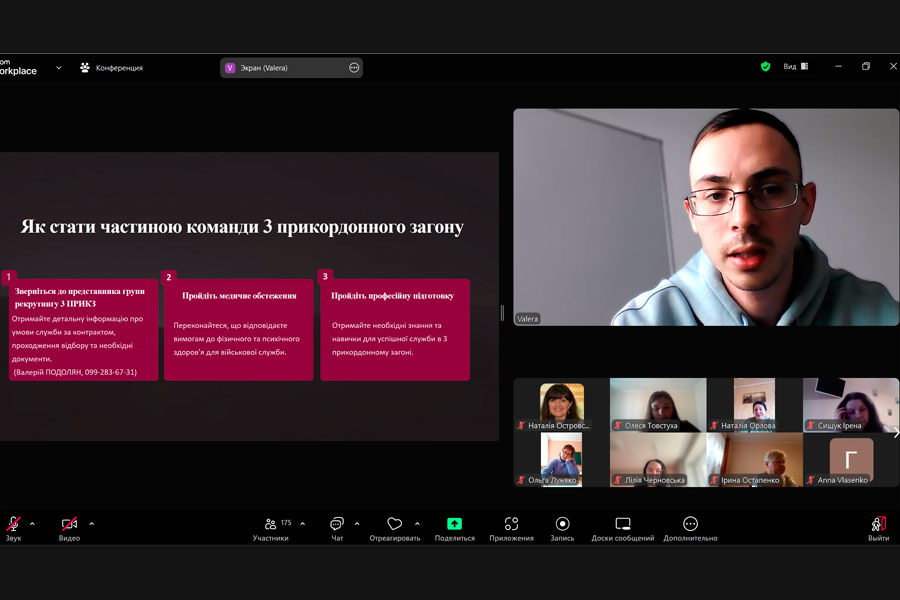
Task: Select Лілія Черновська participant thumbnail
Action: 658,460
